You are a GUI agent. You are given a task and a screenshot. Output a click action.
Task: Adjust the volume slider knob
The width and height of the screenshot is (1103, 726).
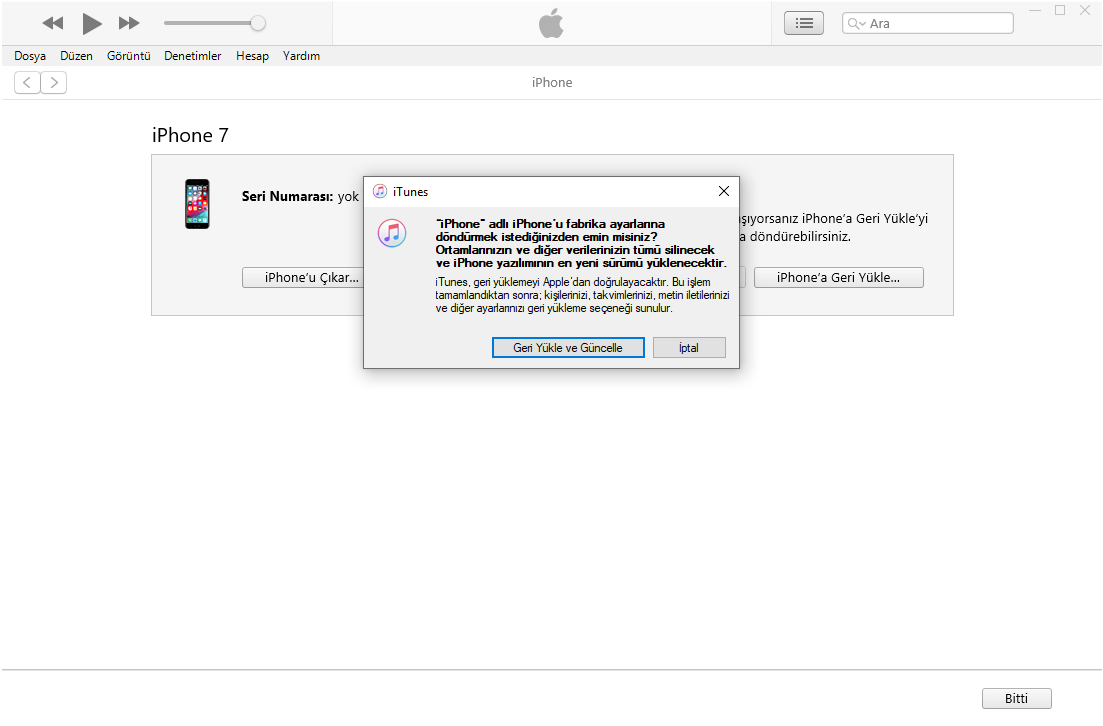[x=258, y=23]
